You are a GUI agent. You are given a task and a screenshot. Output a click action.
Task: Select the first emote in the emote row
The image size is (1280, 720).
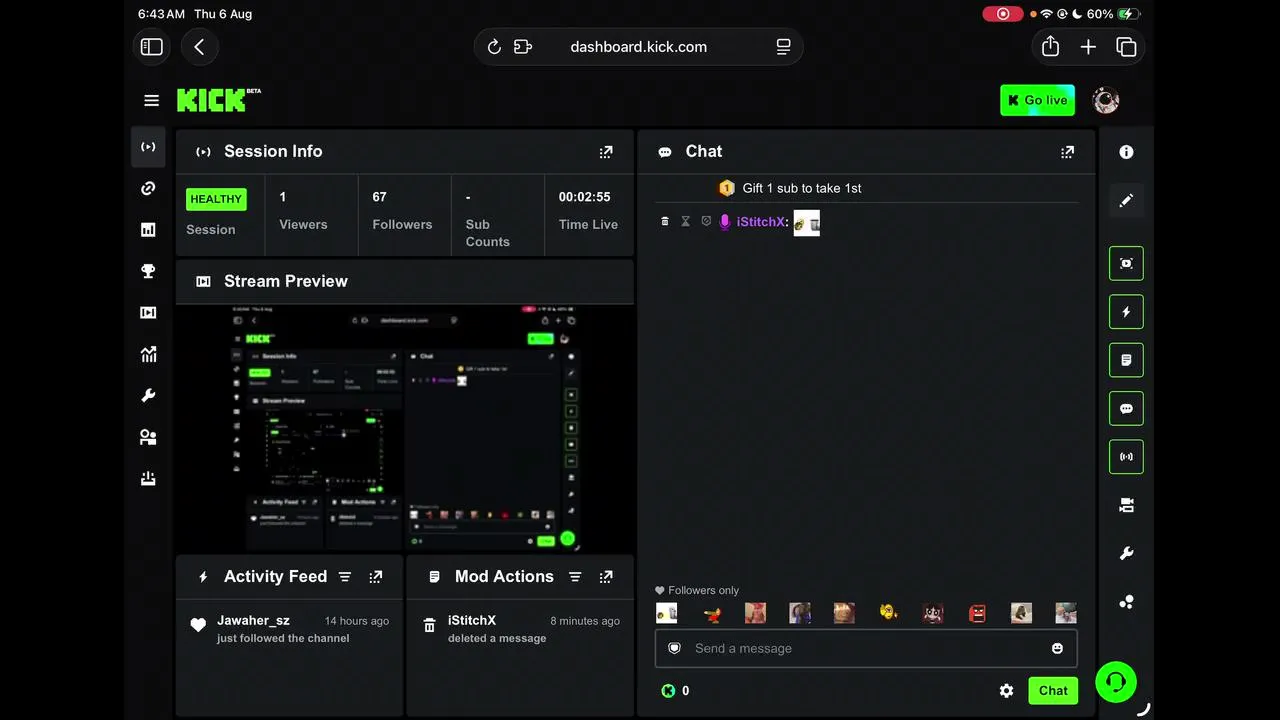tap(666, 613)
